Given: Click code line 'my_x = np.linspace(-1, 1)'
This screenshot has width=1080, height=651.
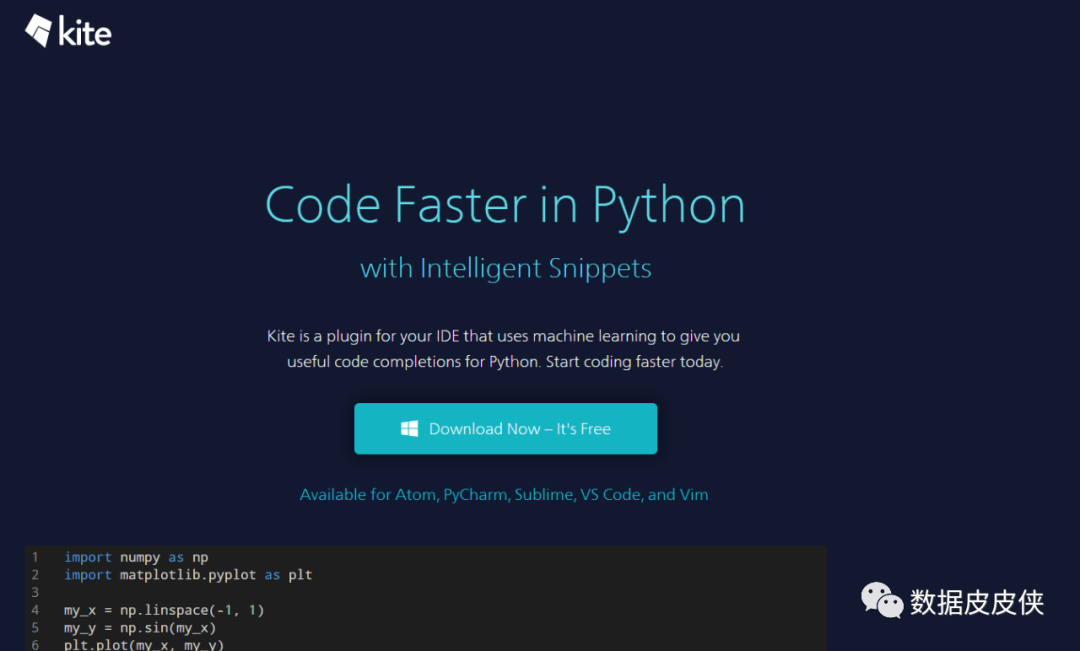Looking at the screenshot, I should (x=164, y=610).
